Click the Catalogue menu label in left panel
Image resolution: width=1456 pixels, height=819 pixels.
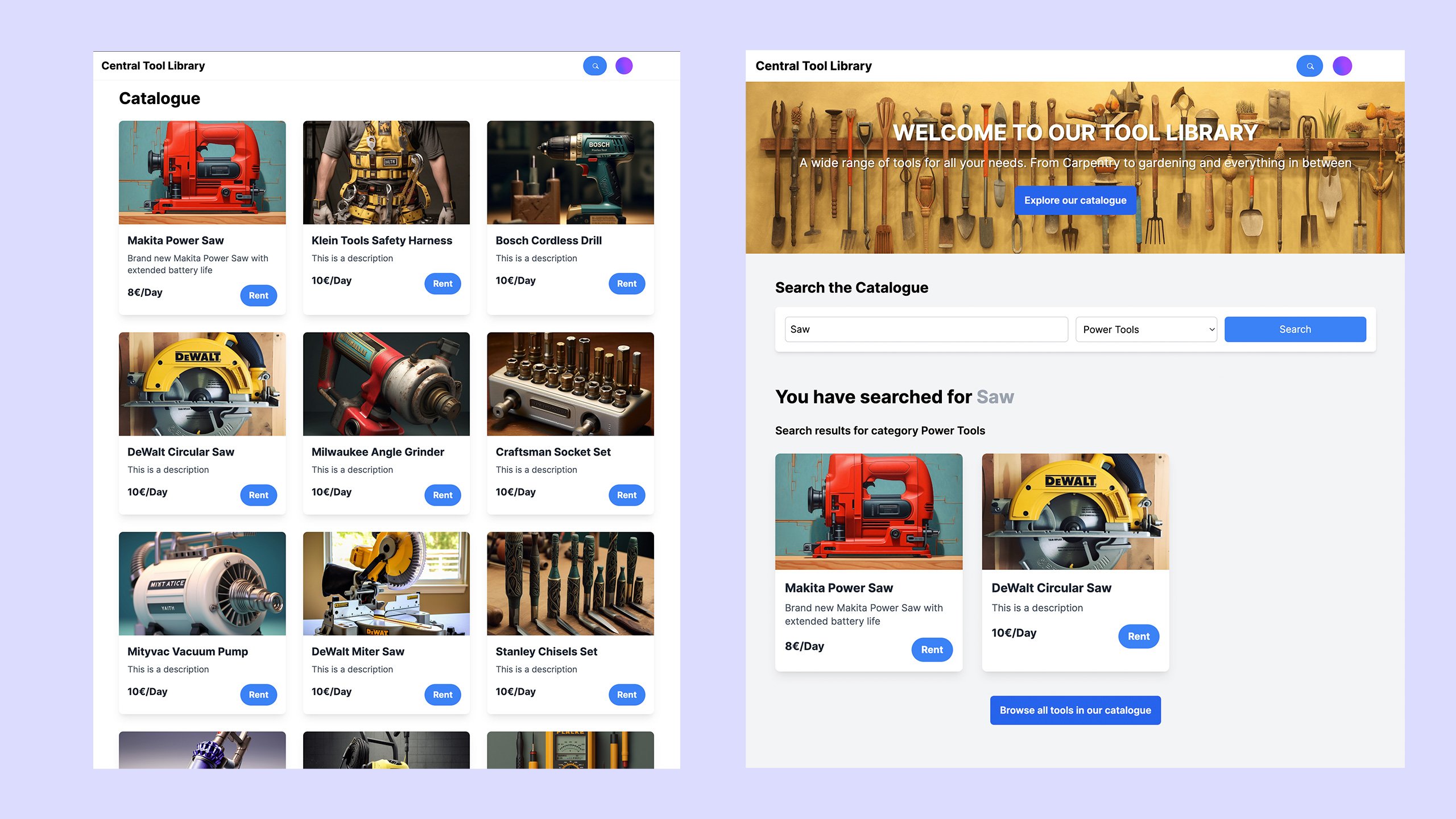[x=159, y=98]
